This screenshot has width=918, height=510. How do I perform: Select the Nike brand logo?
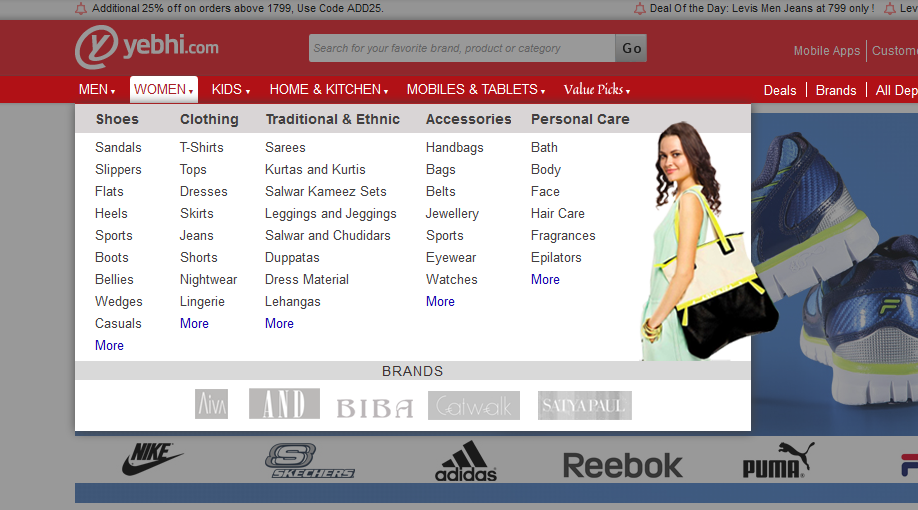tap(152, 458)
